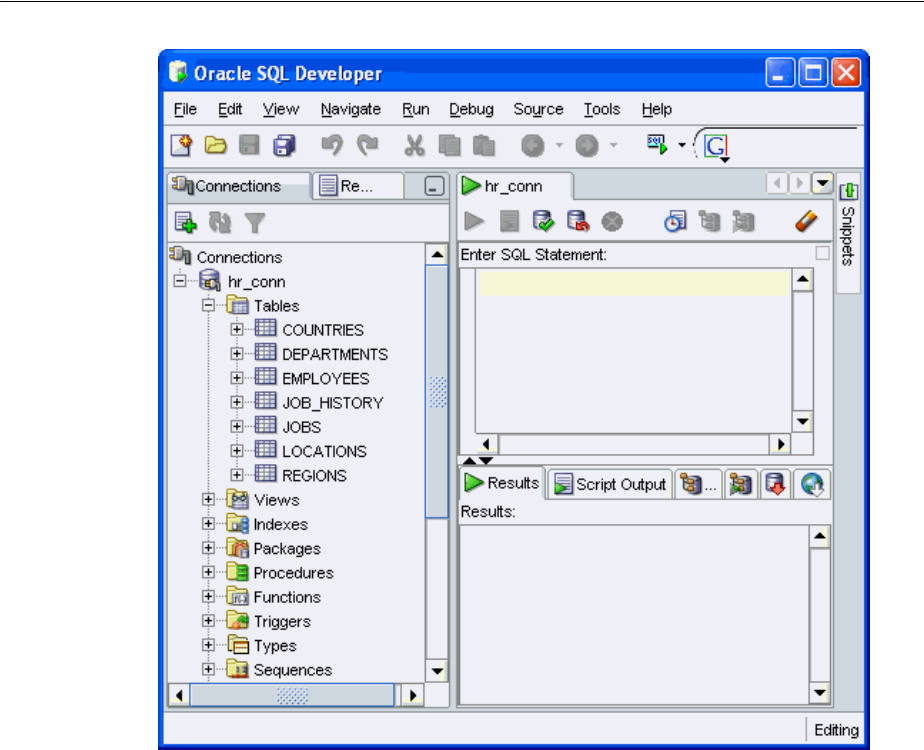Select the hr_conn worksheet tab

(x=514, y=186)
